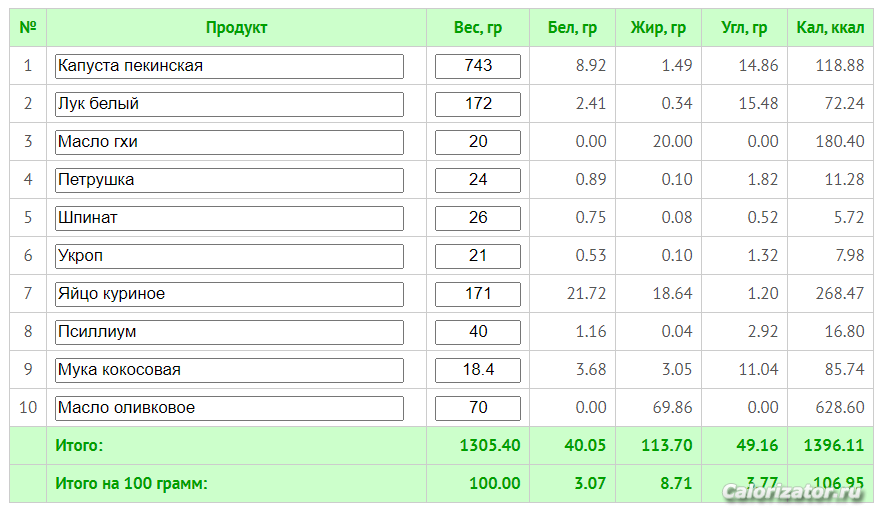The height and width of the screenshot is (513, 885).
Task: Click the Масло гхи product name field
Action: [x=229, y=142]
